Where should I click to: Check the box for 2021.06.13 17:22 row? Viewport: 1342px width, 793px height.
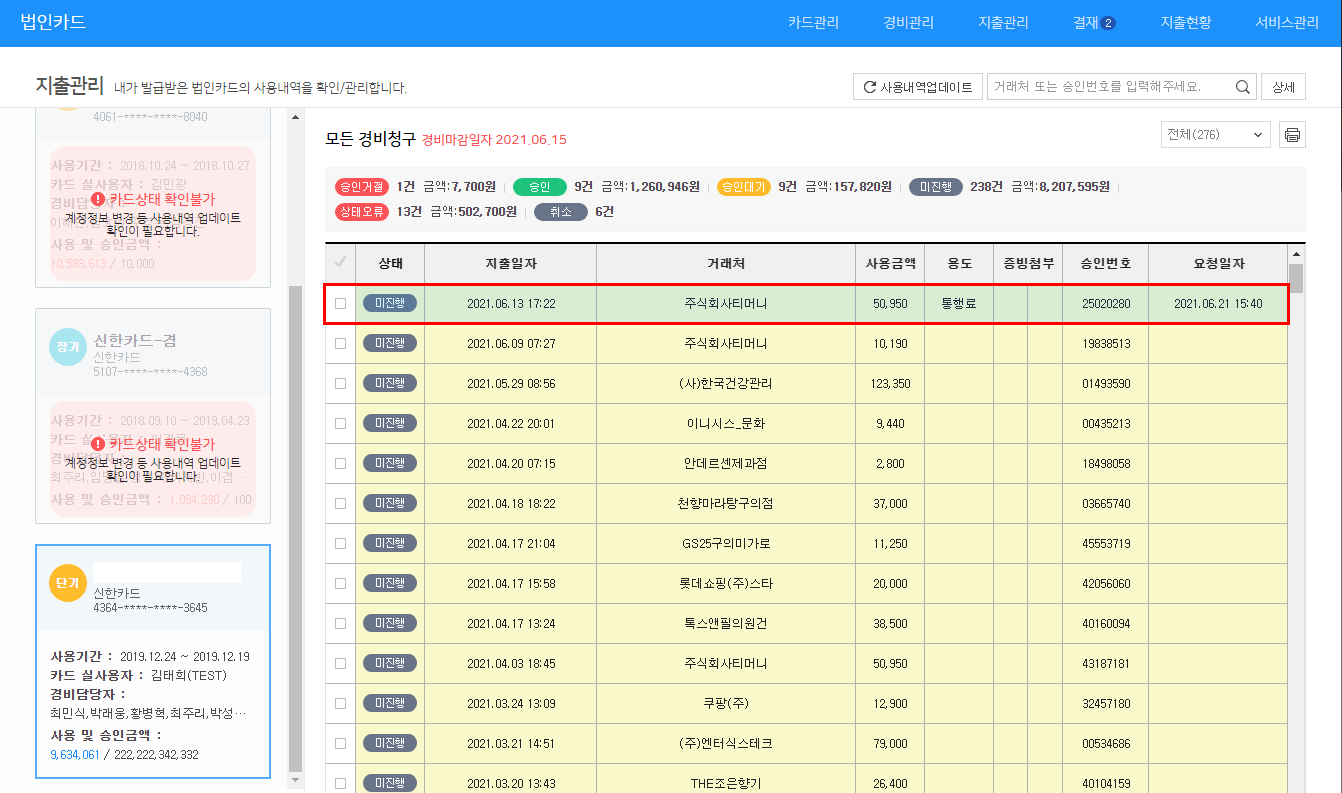tap(340, 304)
